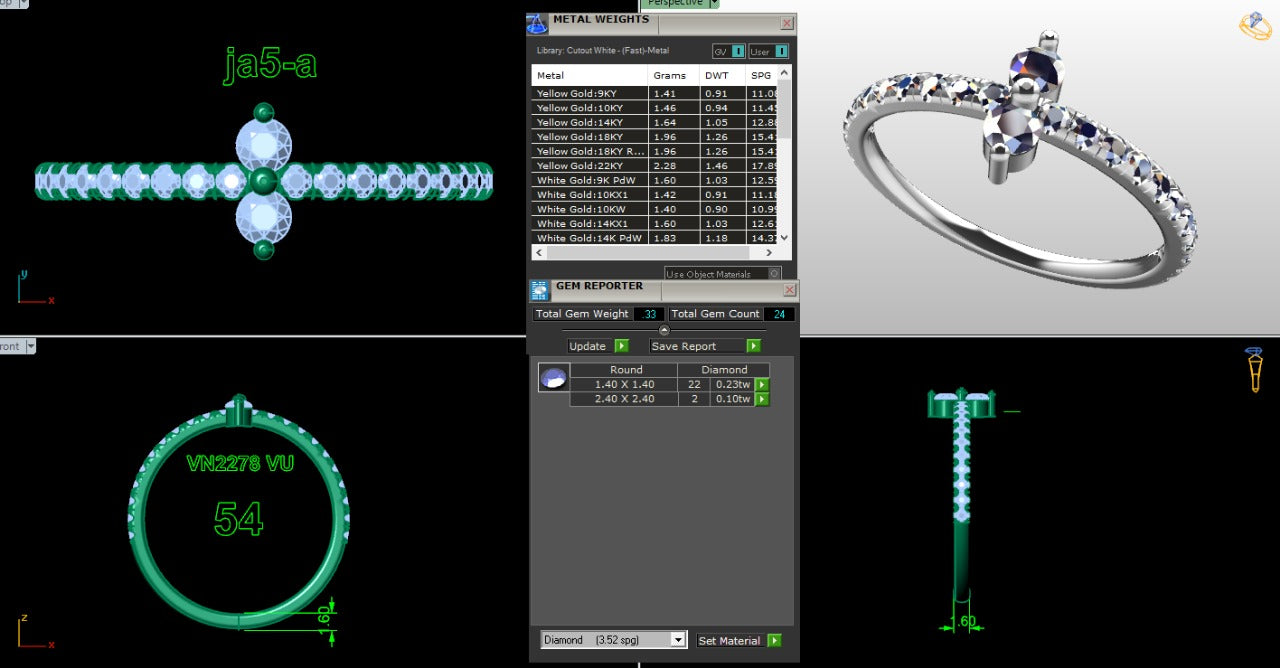The height and width of the screenshot is (668, 1280).
Task: Click the Library: Cutout White label
Action: tap(603, 51)
